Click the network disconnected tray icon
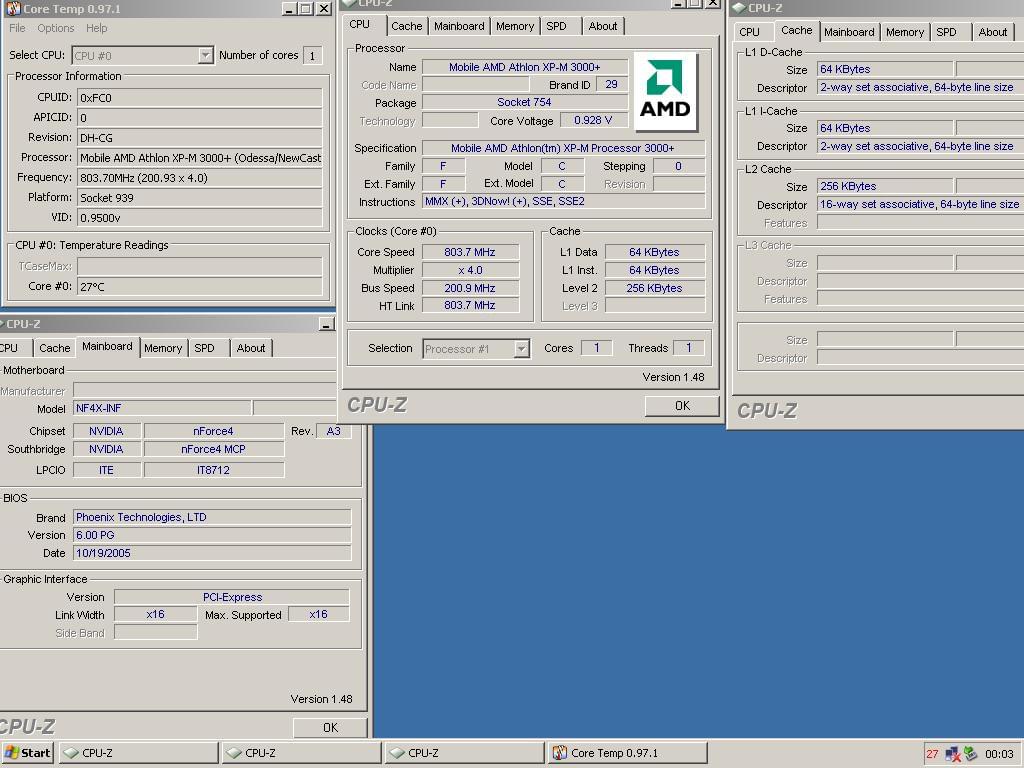Screen dimensions: 1024x768 click(x=952, y=754)
